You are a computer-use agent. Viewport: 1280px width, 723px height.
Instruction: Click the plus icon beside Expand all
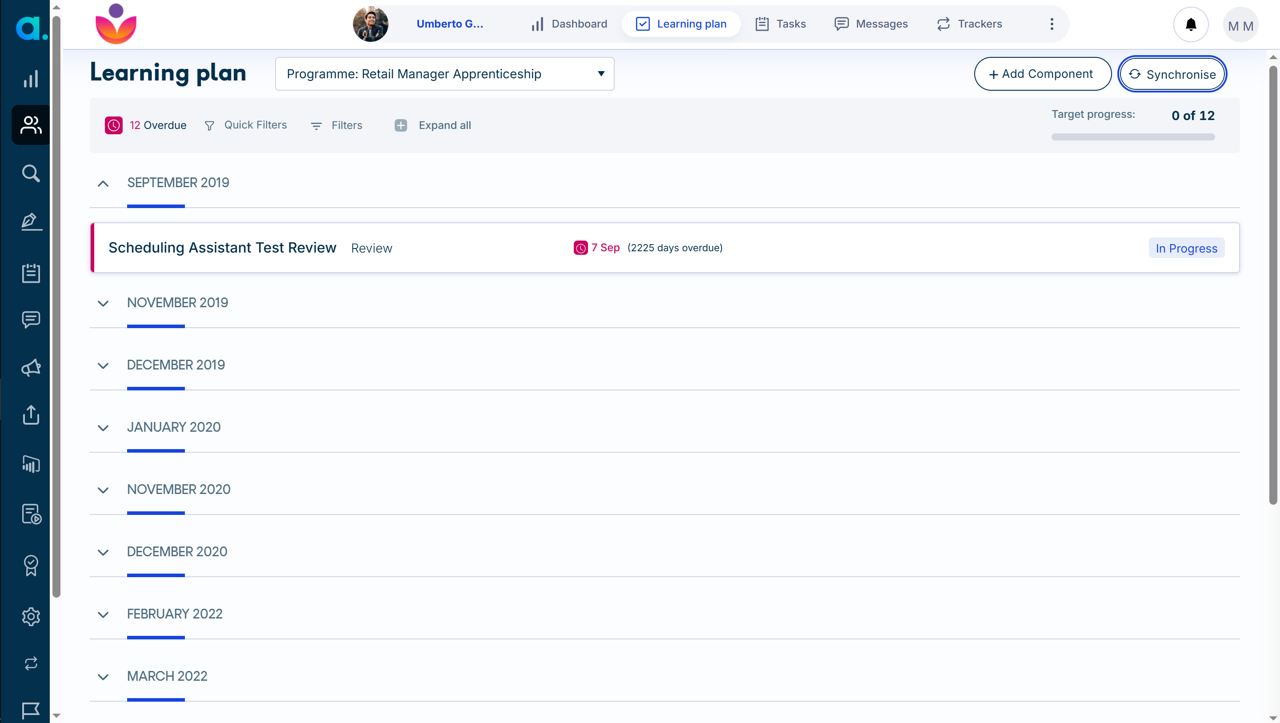tap(401, 125)
